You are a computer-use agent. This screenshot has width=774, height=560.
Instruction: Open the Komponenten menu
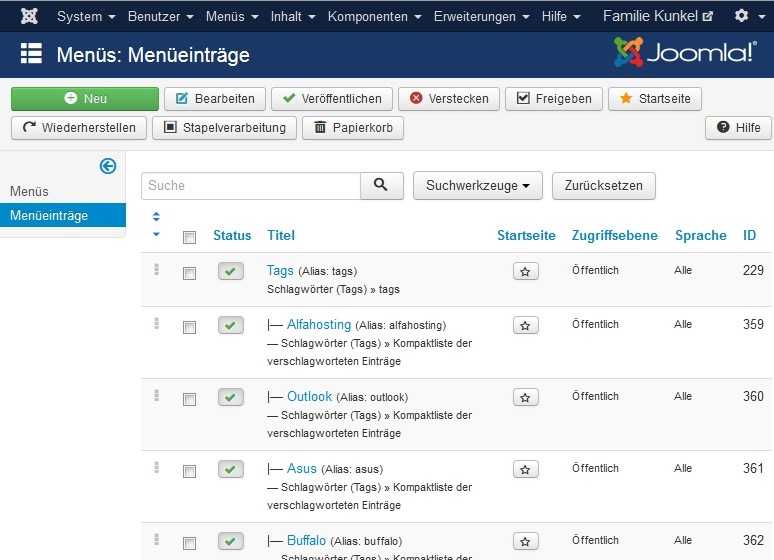tap(373, 16)
